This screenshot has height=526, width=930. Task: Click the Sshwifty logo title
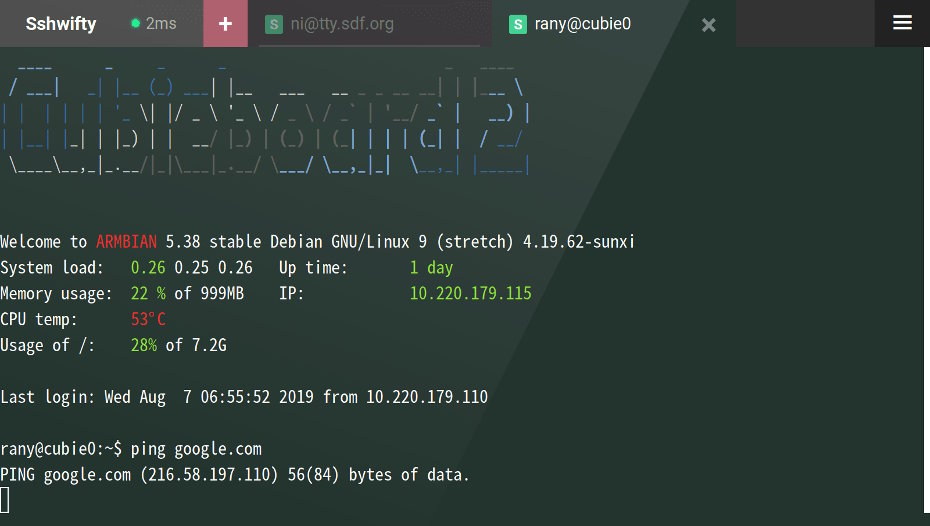tap(61, 24)
